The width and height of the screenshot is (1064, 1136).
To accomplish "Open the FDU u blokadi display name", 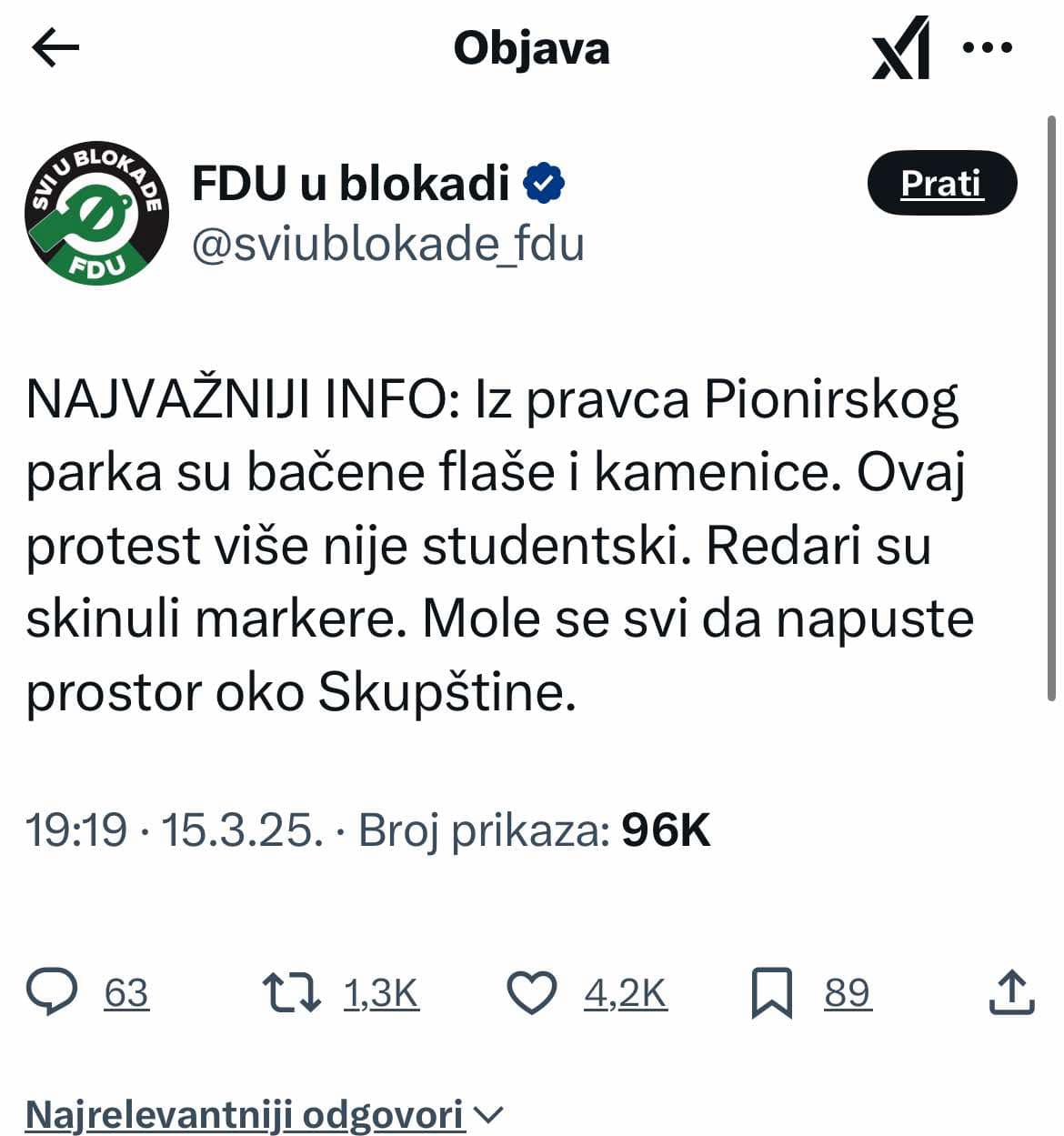I will (350, 184).
